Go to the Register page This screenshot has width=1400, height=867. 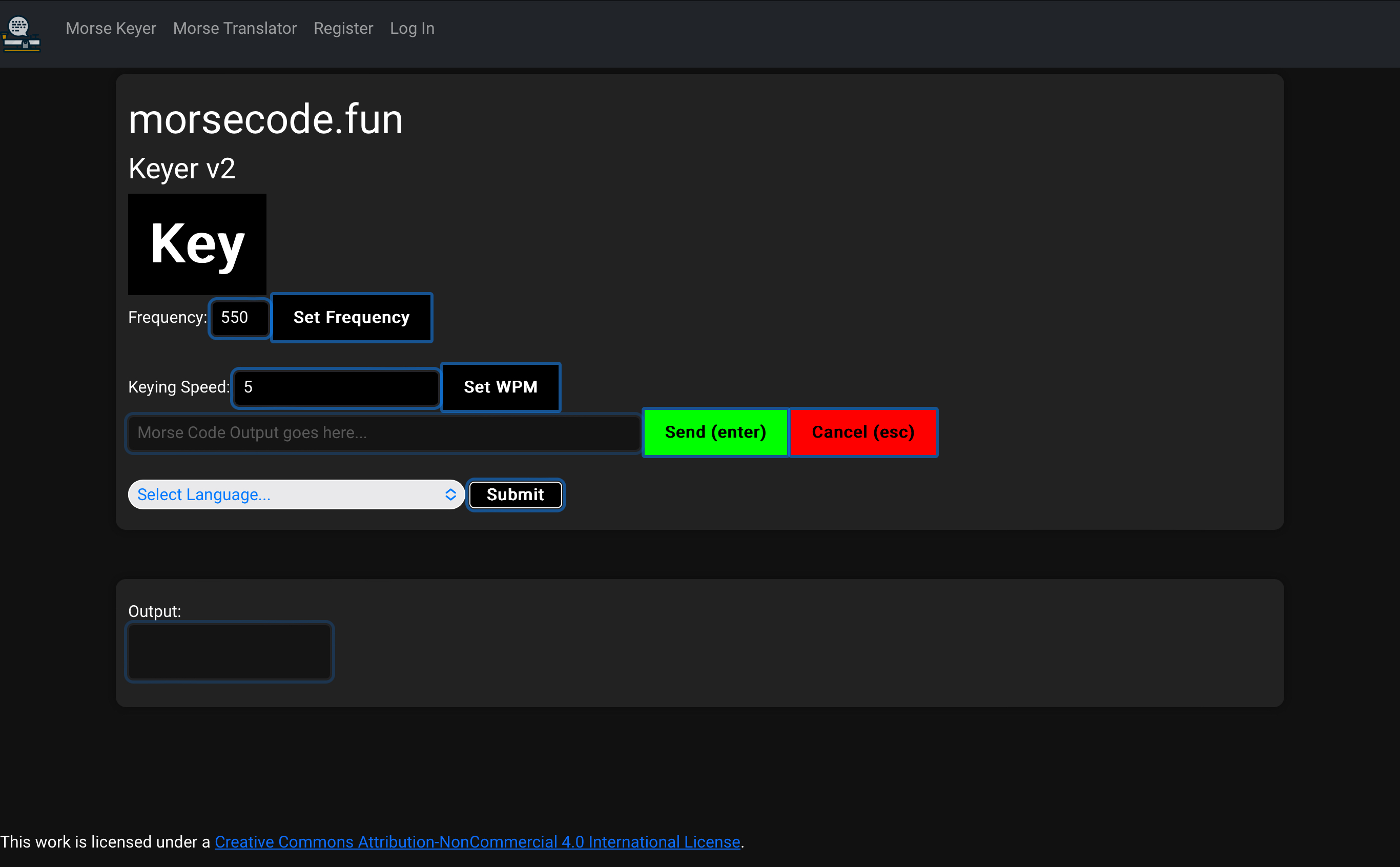pyautogui.click(x=343, y=28)
